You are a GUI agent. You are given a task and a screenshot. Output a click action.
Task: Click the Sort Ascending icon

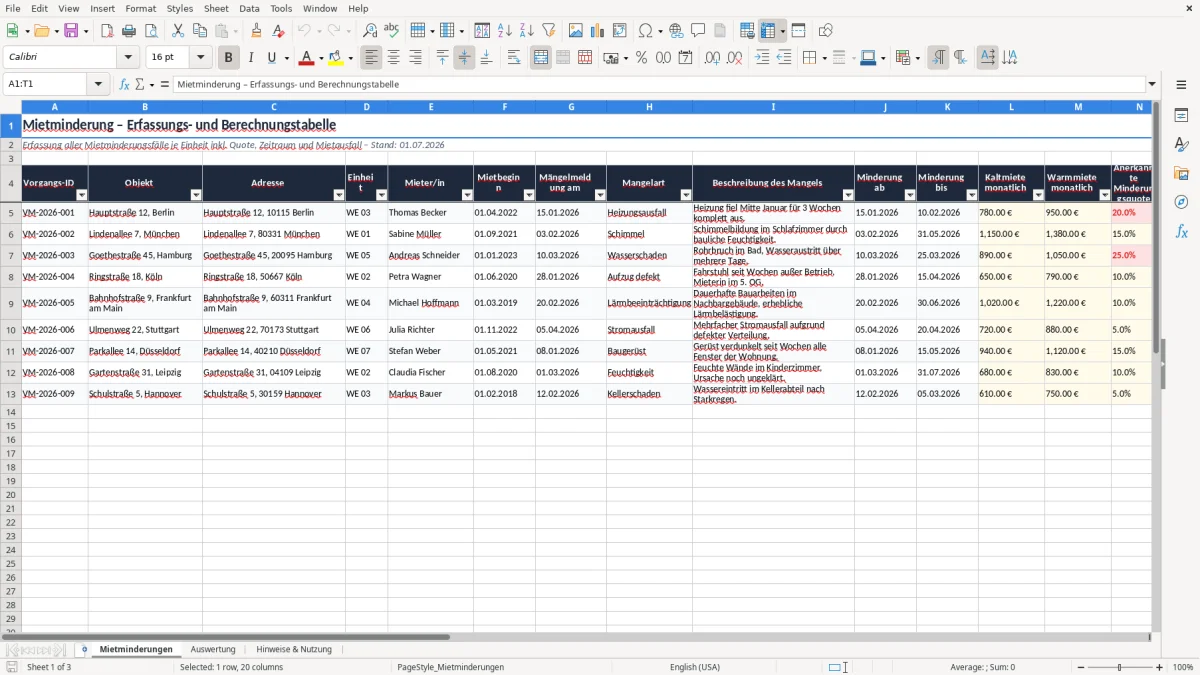coord(505,31)
